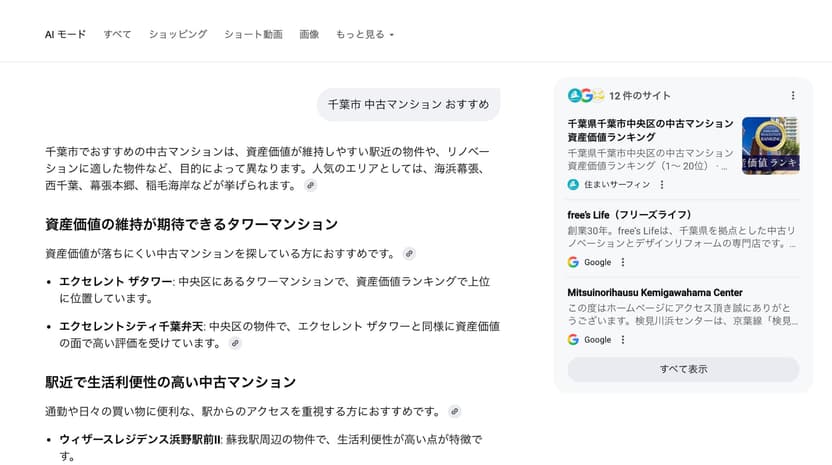Click the 千葉市 中古マンション おすすめ query bubble
This screenshot has height=465, width=832.
click(x=409, y=105)
